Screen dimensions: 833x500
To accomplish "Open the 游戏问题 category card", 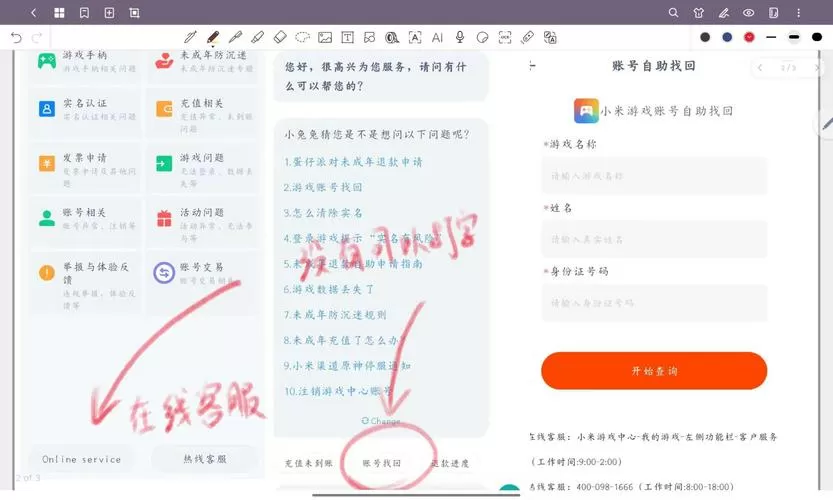I will pyautogui.click(x=203, y=167).
